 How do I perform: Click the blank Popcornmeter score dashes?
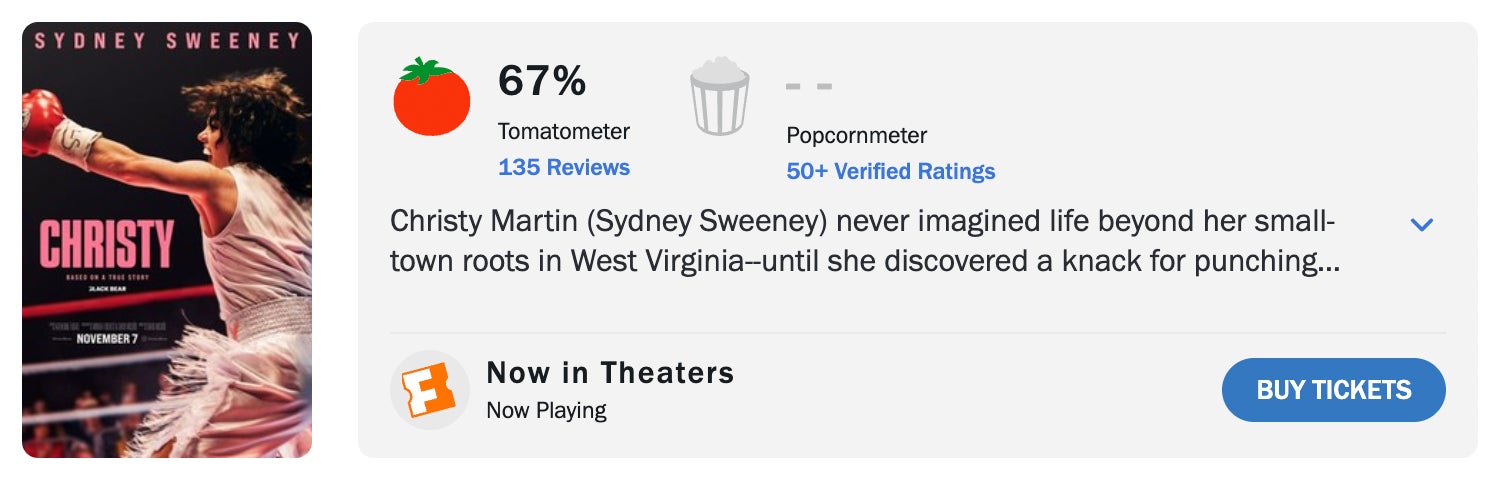(808, 86)
